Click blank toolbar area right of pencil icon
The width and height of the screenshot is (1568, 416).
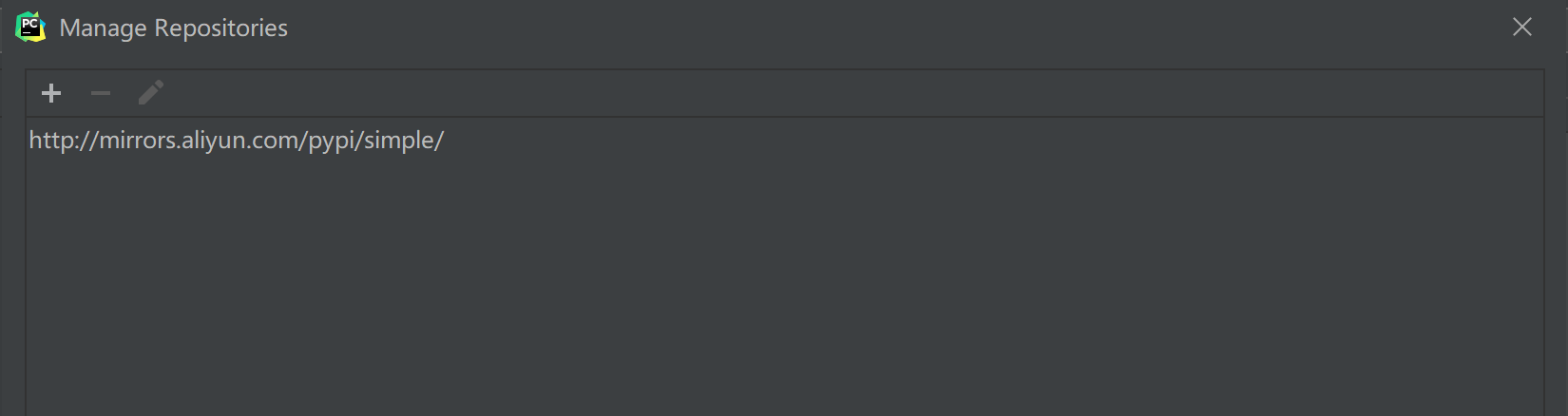[x=855, y=93]
